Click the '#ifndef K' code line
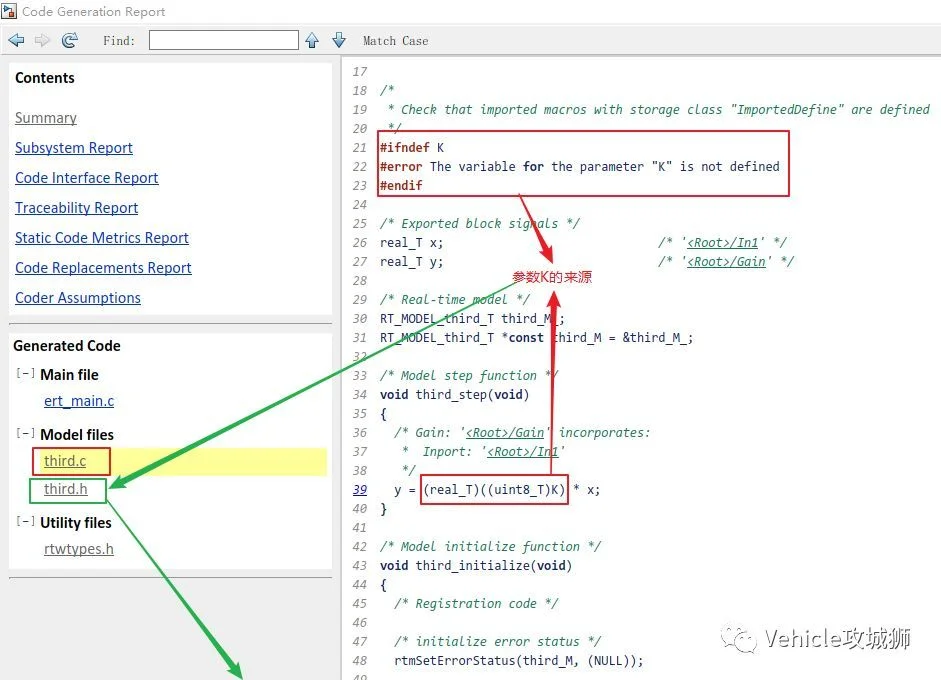Viewport: 941px width, 680px height. pyautogui.click(x=412, y=148)
